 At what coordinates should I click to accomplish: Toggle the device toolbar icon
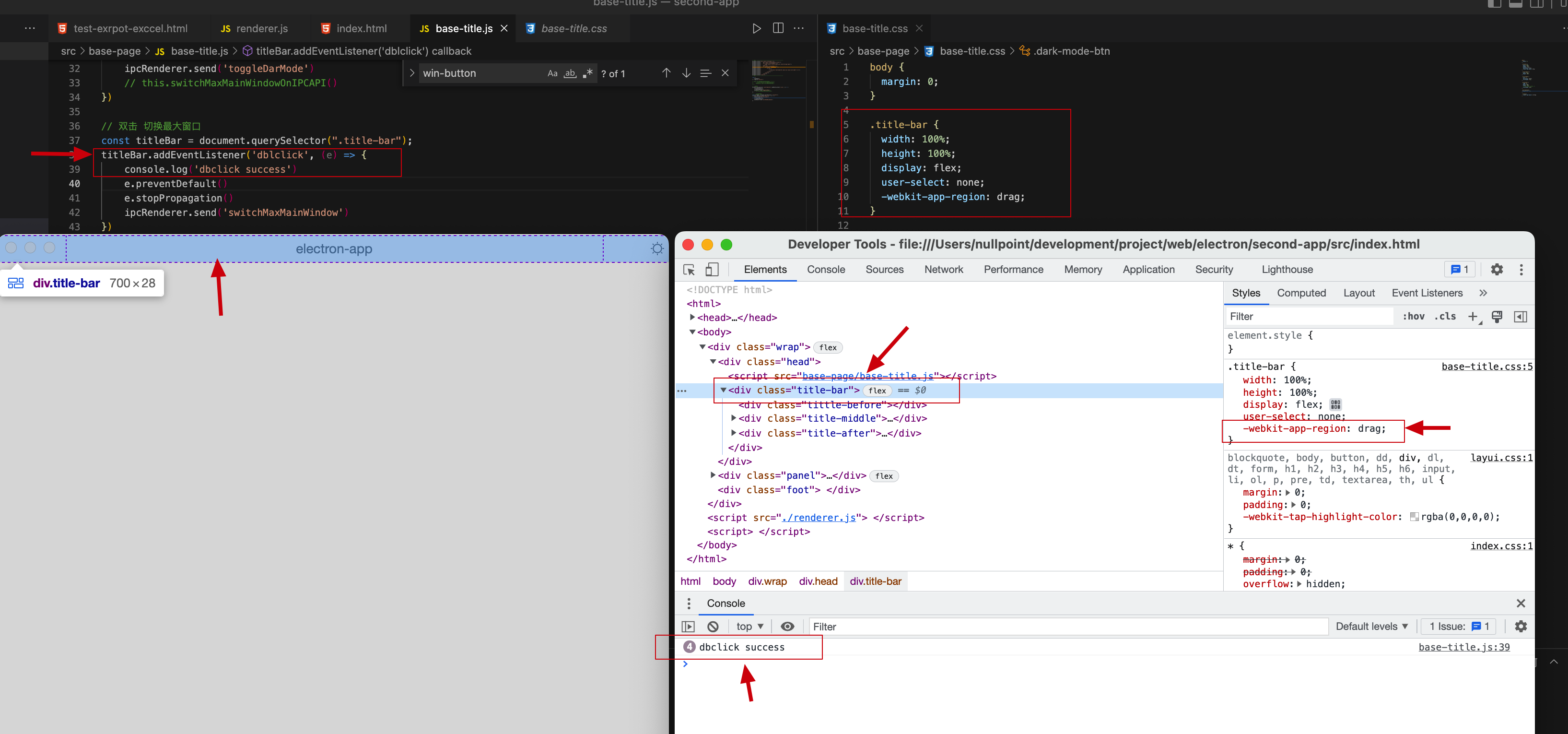[712, 270]
